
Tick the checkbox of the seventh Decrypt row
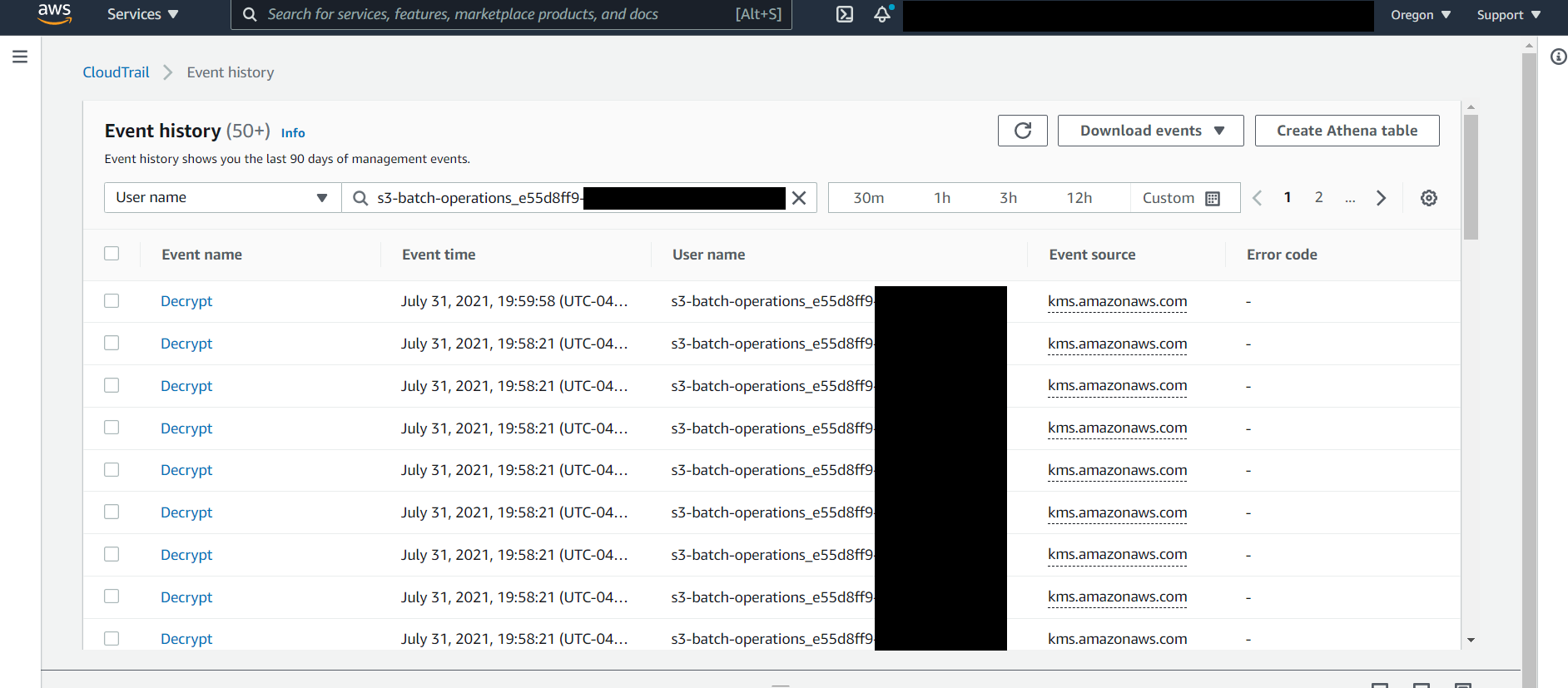click(112, 554)
